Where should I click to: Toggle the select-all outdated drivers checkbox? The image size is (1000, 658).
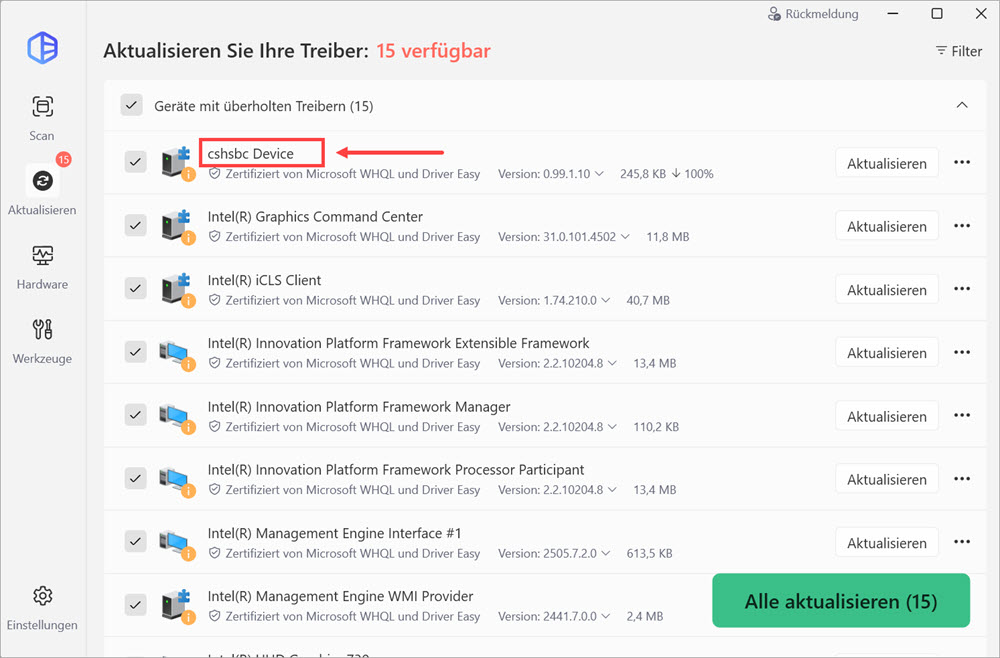point(131,105)
